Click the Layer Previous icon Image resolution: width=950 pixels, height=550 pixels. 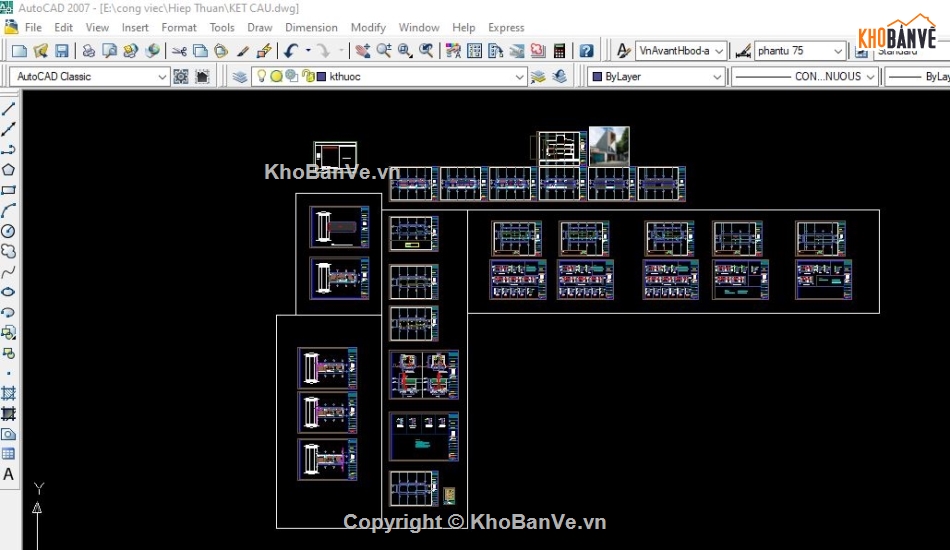pos(560,76)
